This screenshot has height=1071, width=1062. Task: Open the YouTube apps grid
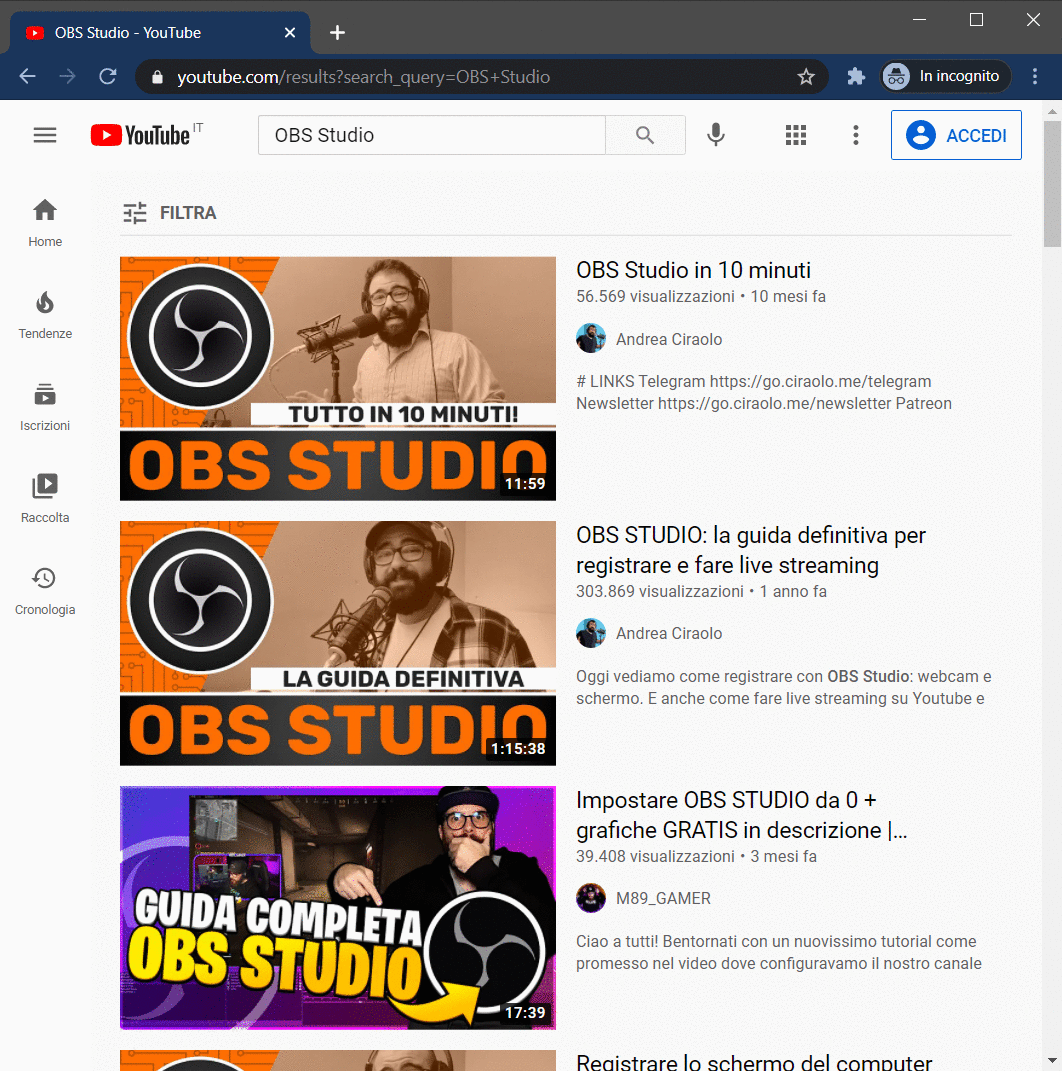[x=796, y=135]
